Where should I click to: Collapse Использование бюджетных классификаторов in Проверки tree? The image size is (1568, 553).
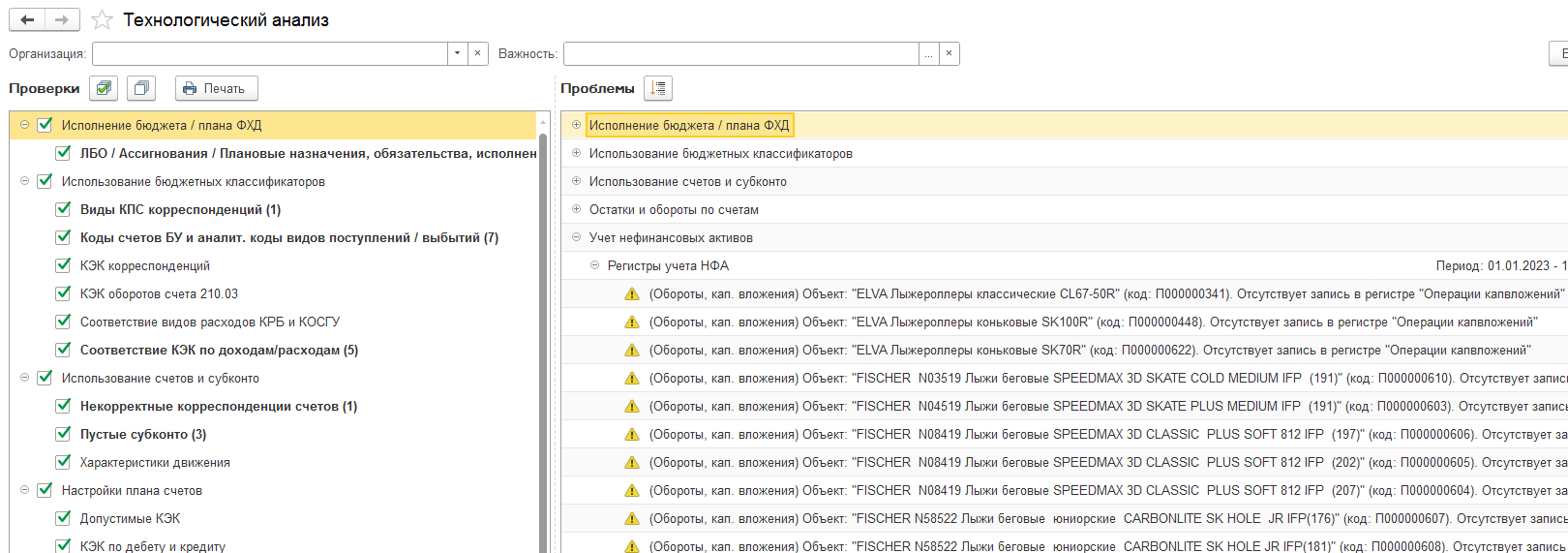[x=25, y=181]
